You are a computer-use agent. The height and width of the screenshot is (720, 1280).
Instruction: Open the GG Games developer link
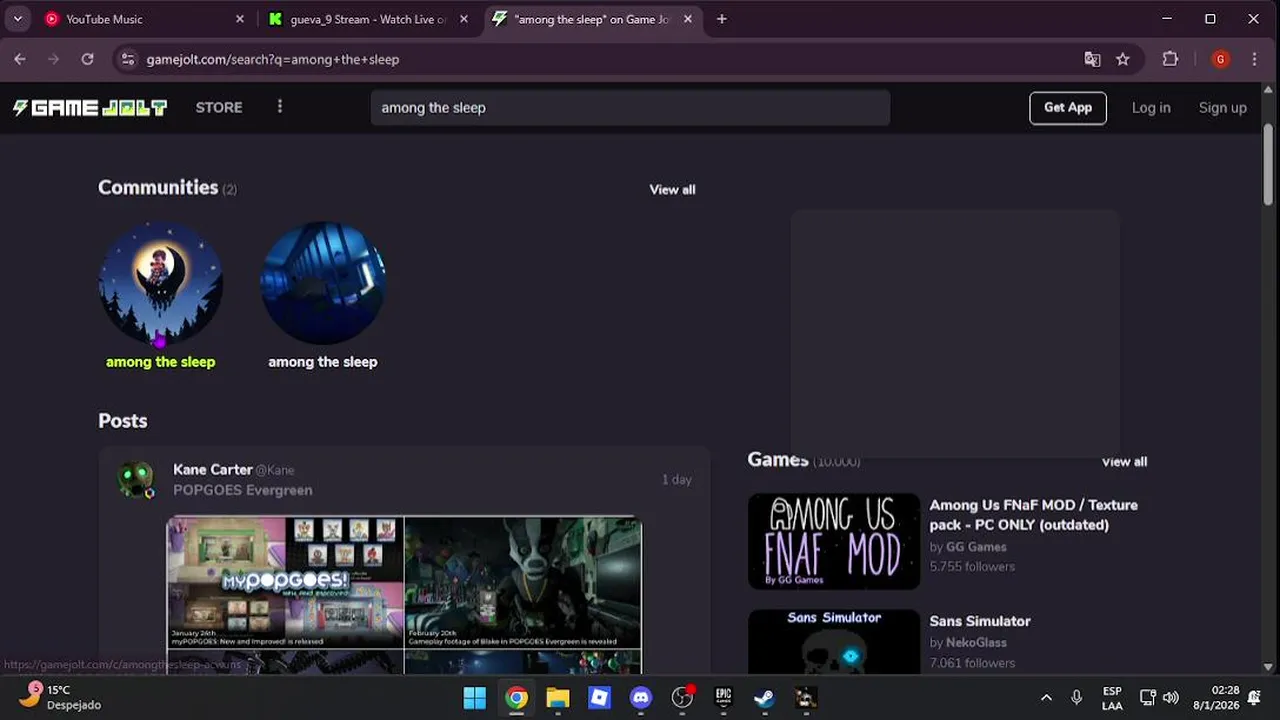pyautogui.click(x=976, y=547)
